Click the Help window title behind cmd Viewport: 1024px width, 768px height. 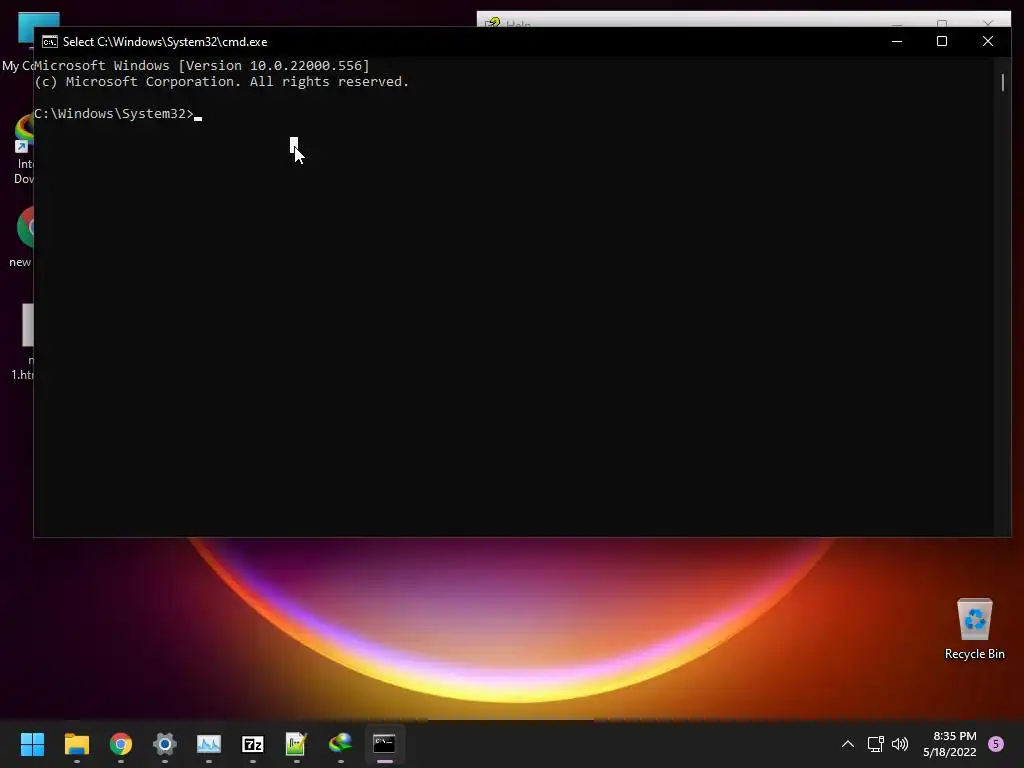[x=518, y=23]
